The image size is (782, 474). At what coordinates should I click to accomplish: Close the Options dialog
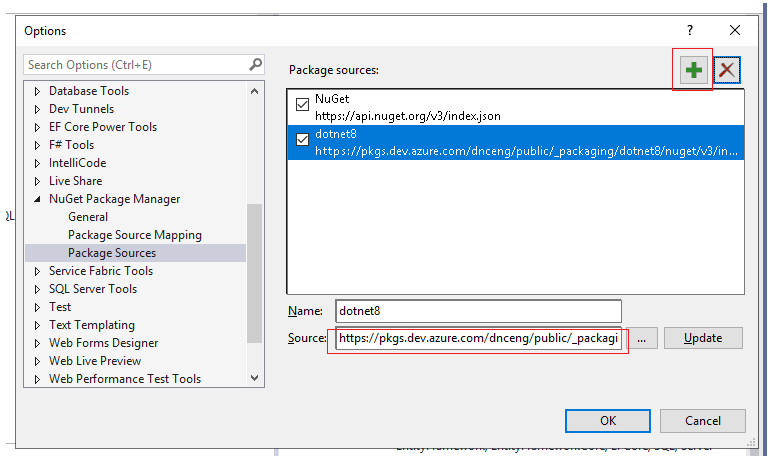coord(735,30)
